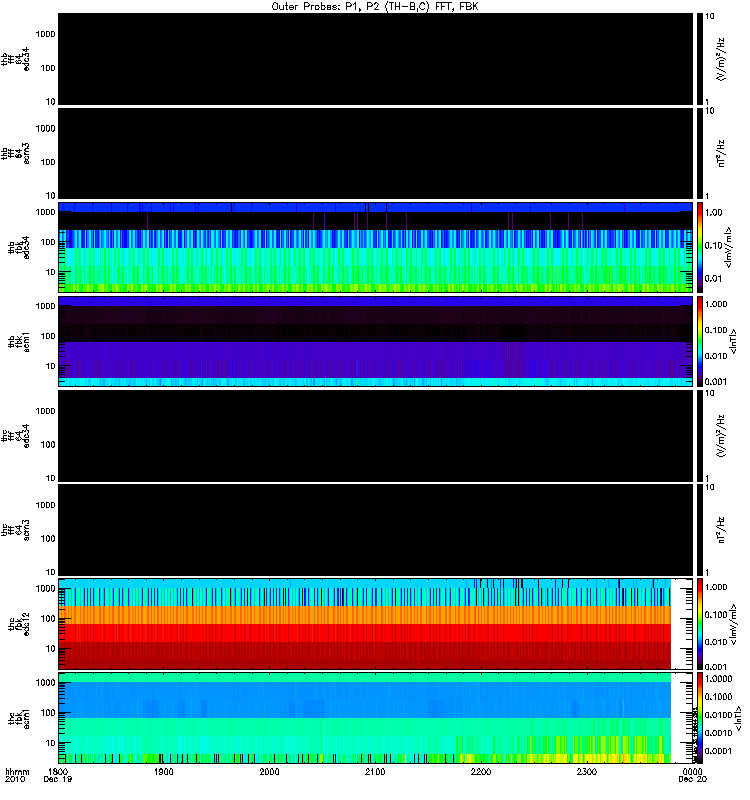Screen dimensions: 750x800
Task: Click the 1900 time axis tick label
Action: (164, 772)
